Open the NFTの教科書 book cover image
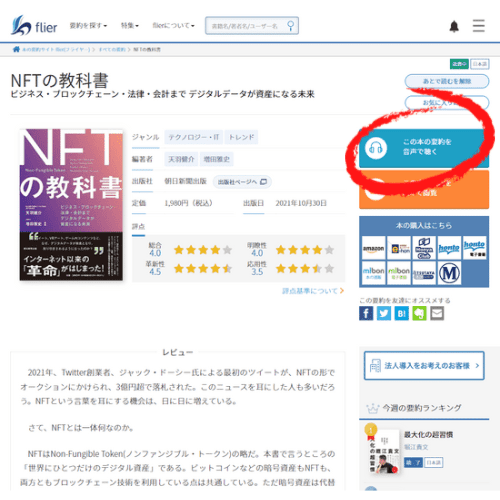The width and height of the screenshot is (500, 500). point(71,204)
